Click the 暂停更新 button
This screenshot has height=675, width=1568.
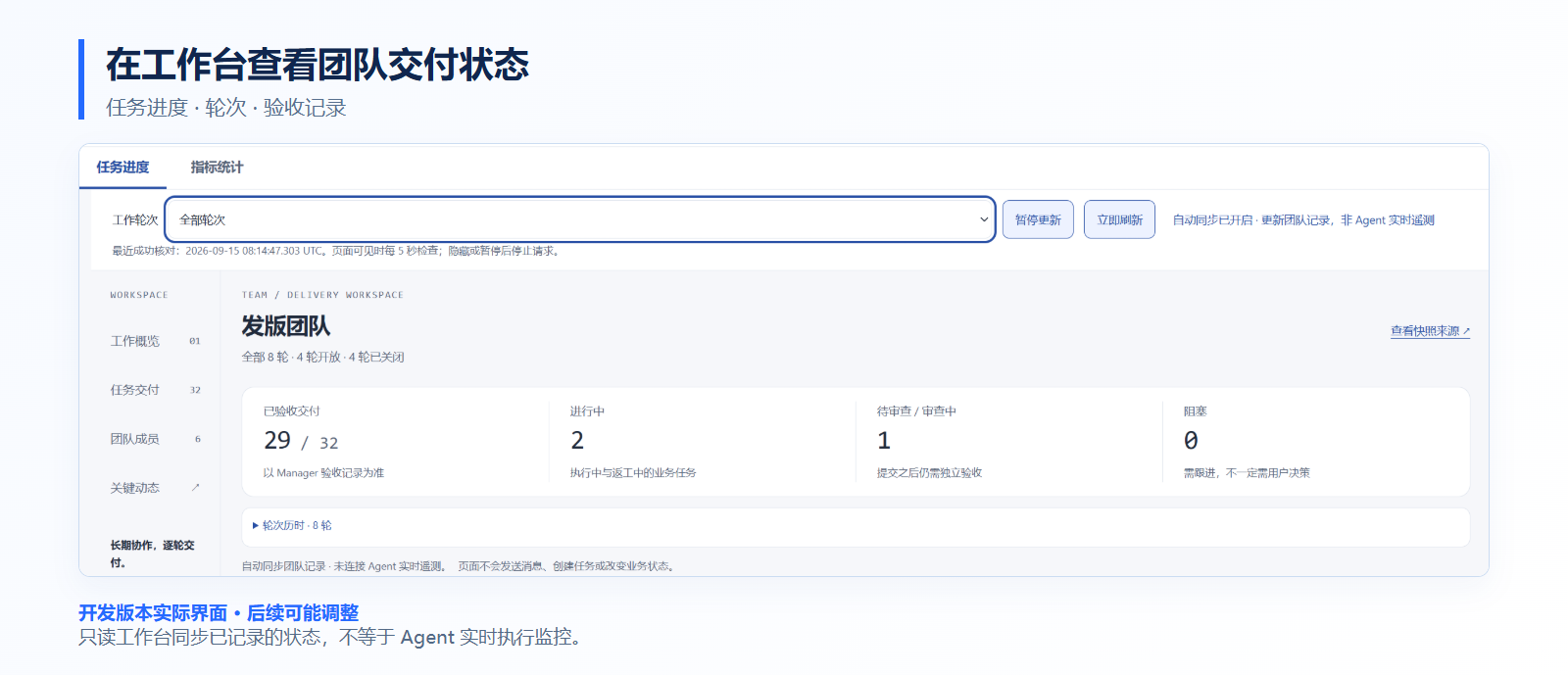click(x=1038, y=219)
